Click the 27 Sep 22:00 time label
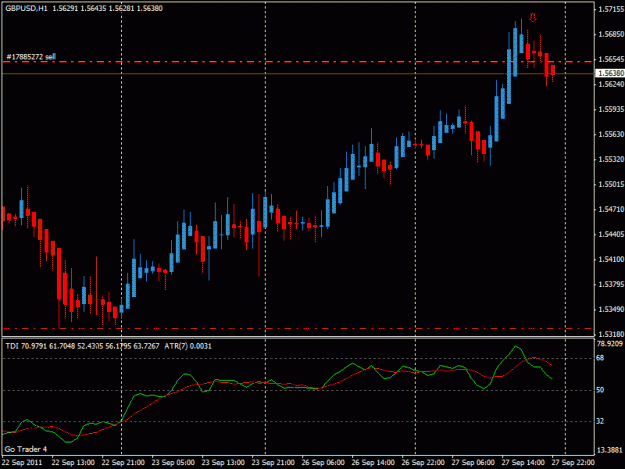Viewport: 625px width, 469px height. tap(573, 463)
